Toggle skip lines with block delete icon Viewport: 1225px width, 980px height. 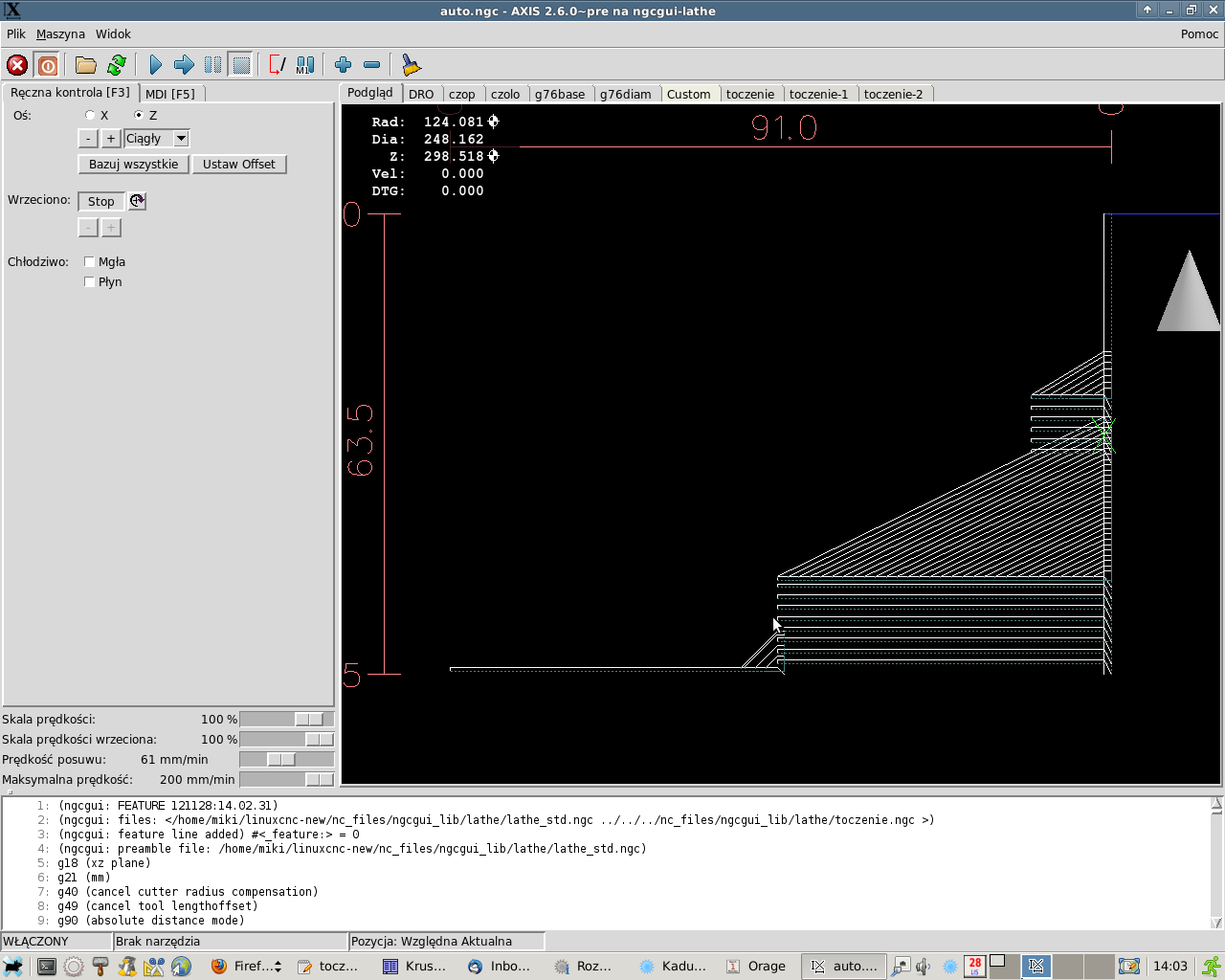tap(277, 65)
